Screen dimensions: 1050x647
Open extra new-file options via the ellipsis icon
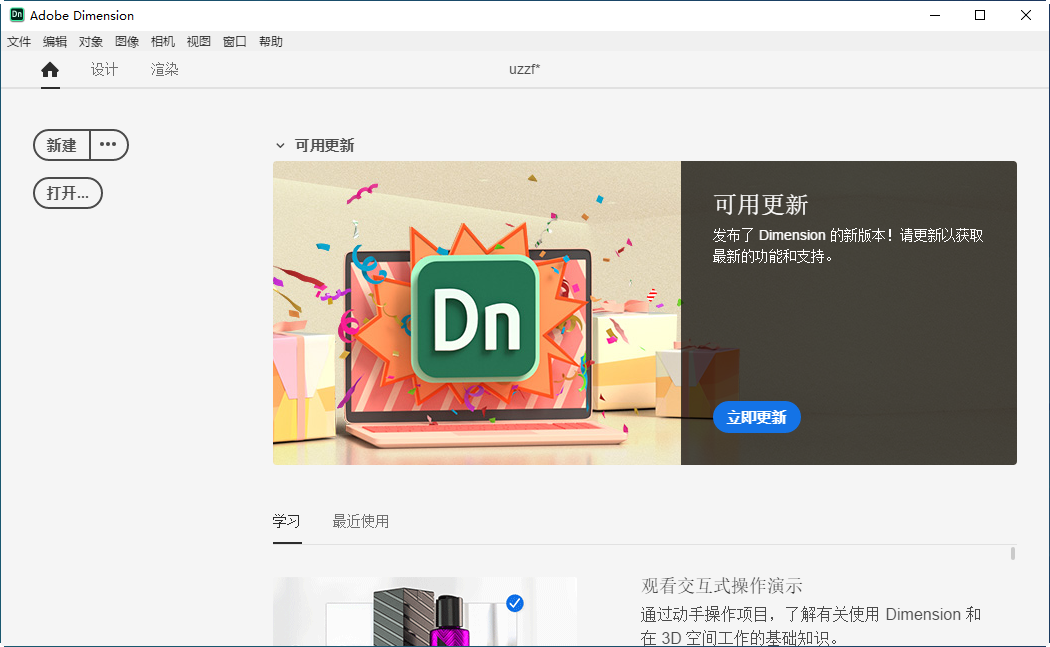point(108,144)
